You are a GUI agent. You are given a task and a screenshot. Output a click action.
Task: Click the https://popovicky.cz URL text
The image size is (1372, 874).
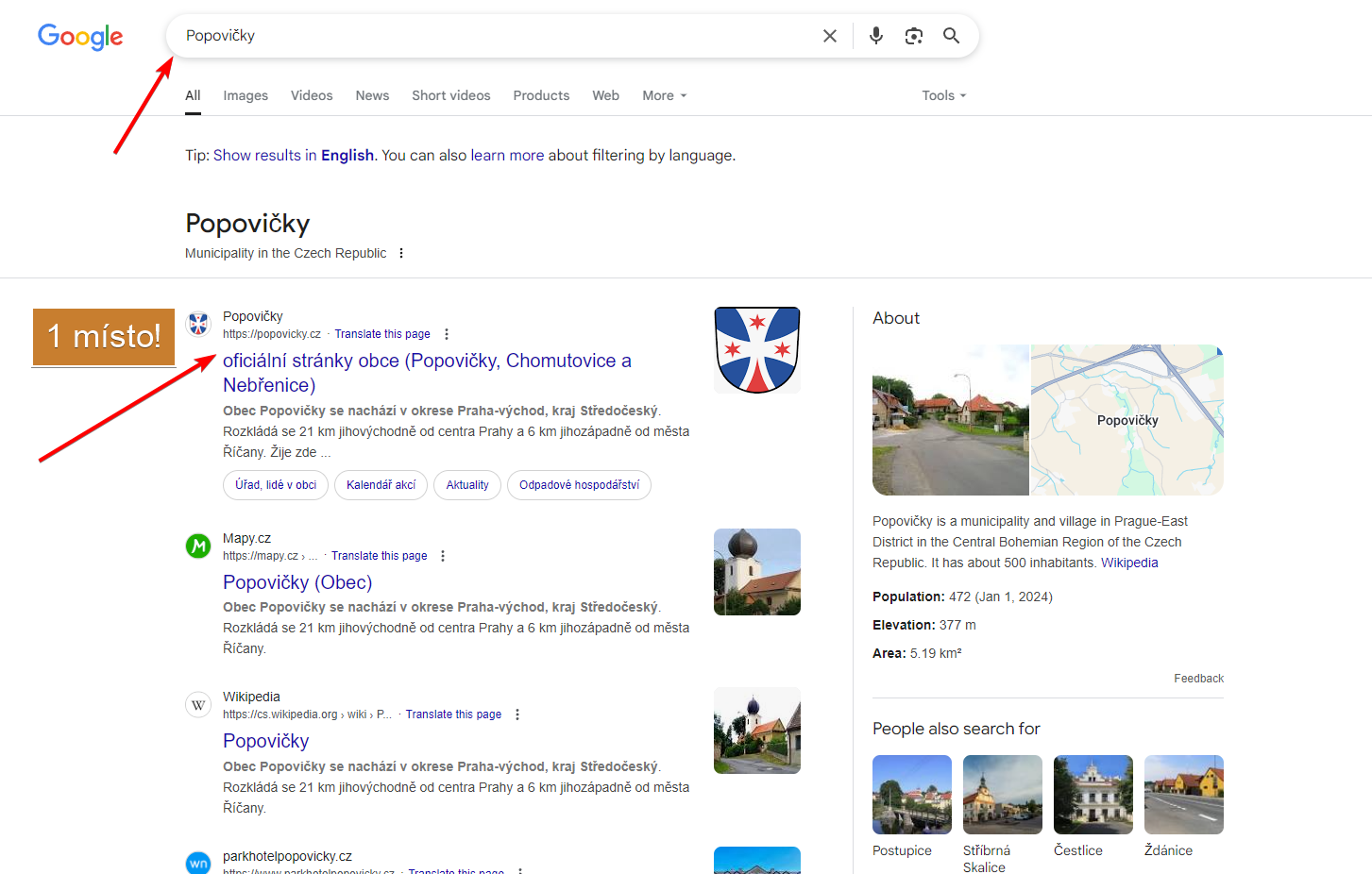pos(272,334)
